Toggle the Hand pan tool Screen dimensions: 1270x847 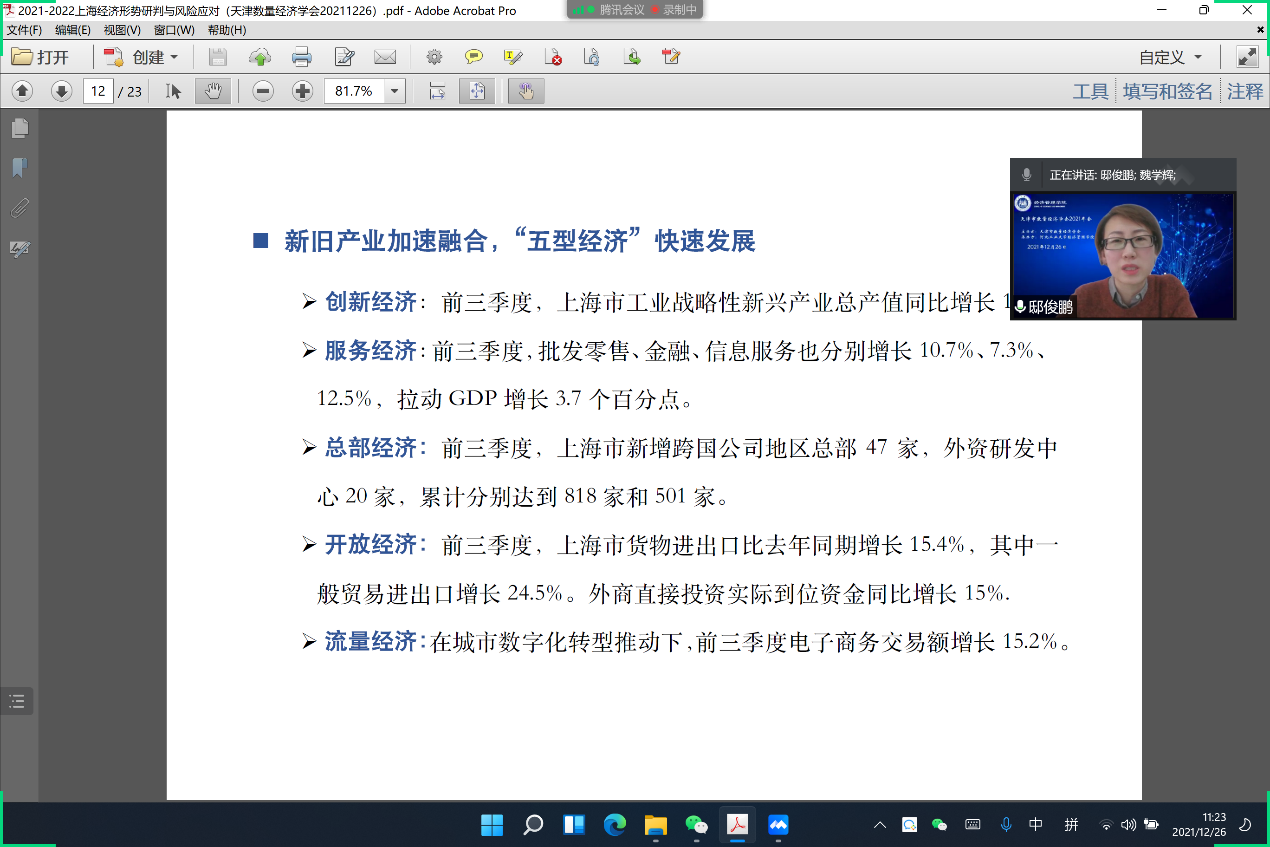[x=212, y=91]
